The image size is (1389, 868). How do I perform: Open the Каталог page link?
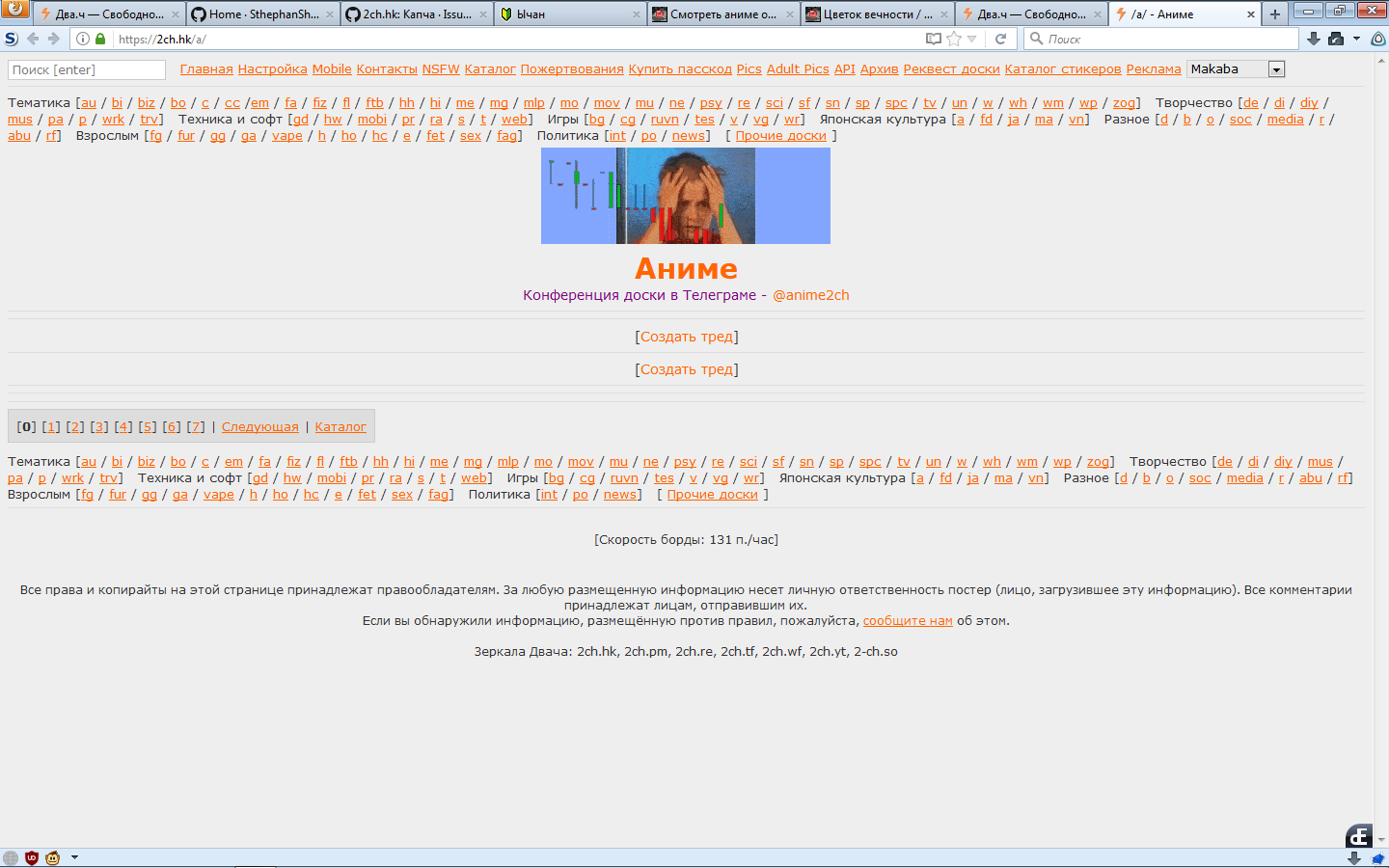[340, 425]
